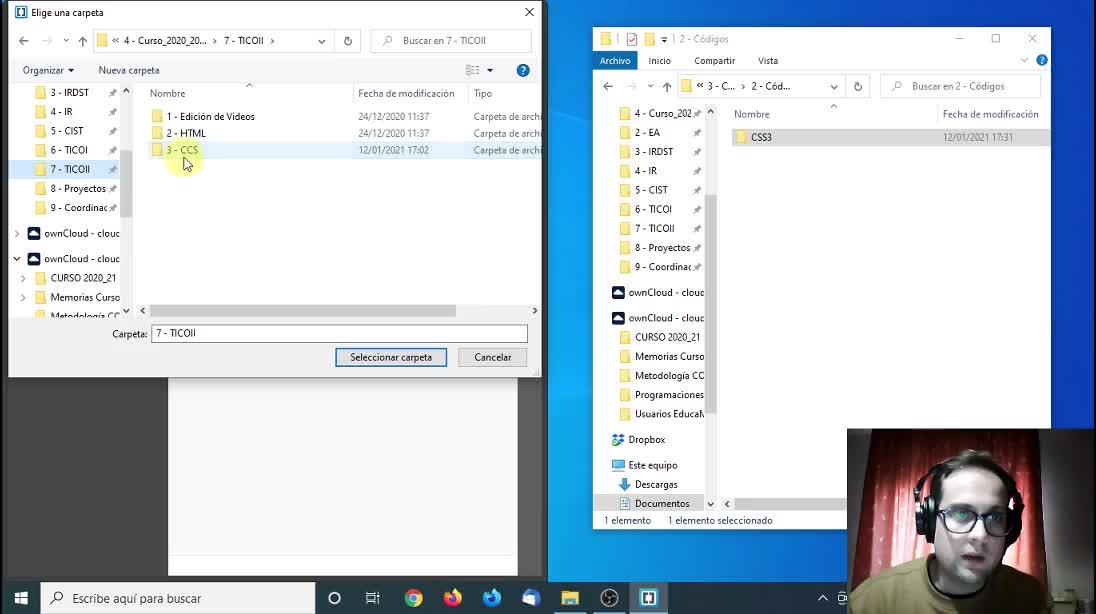Expand the CURSO 2020_21 tree node
Viewport: 1096px width, 614px height.
pyautogui.click(x=23, y=278)
